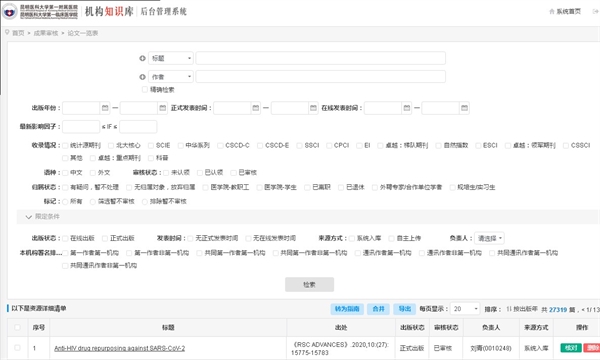Open calendar for 在线发表时间 start date
The width and height of the screenshot is (600, 360).
(407, 108)
